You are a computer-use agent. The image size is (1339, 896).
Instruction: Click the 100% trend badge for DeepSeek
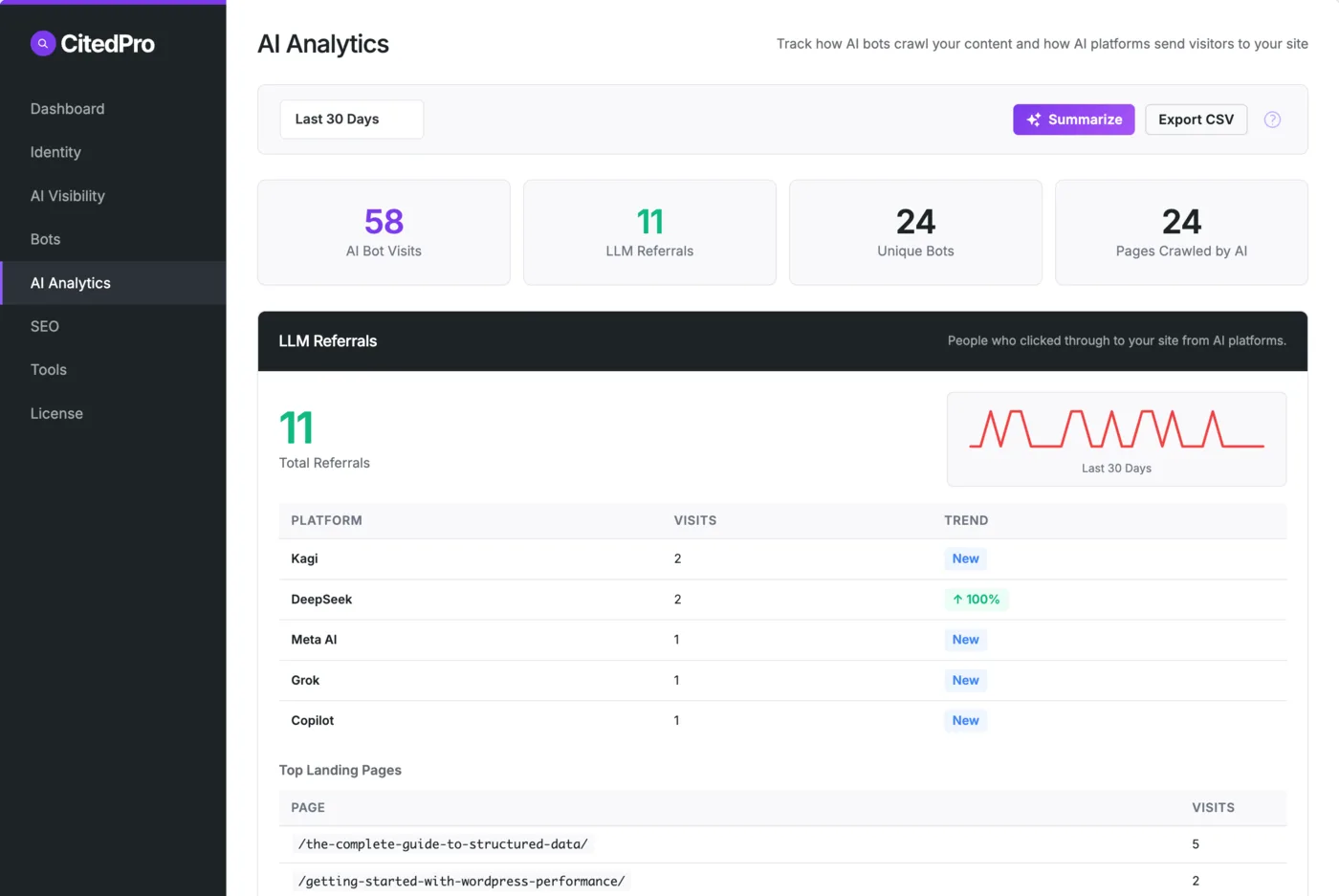[976, 600]
